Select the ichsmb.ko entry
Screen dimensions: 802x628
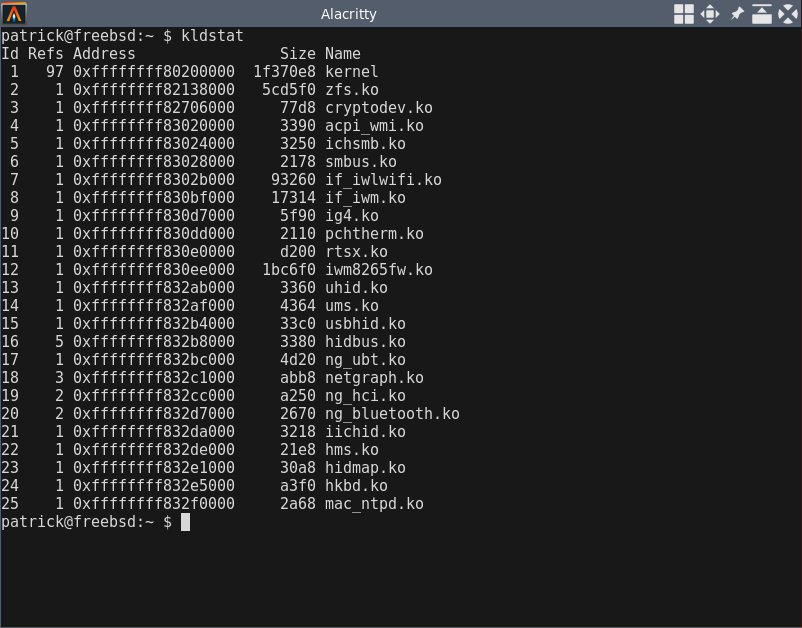tap(365, 144)
